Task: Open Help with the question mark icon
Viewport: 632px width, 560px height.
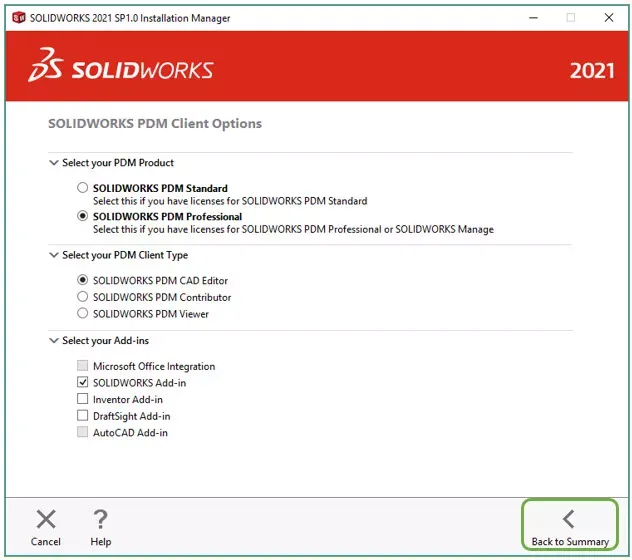Action: coord(100,519)
